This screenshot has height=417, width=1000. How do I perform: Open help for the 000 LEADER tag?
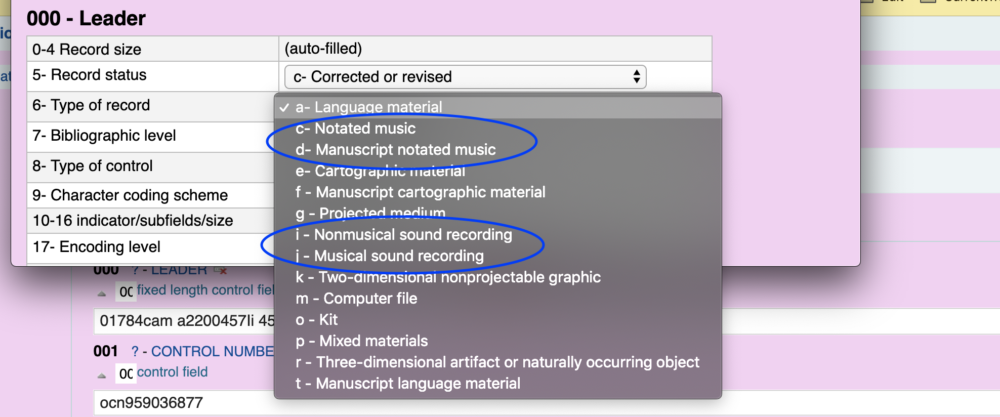[x=136, y=271]
